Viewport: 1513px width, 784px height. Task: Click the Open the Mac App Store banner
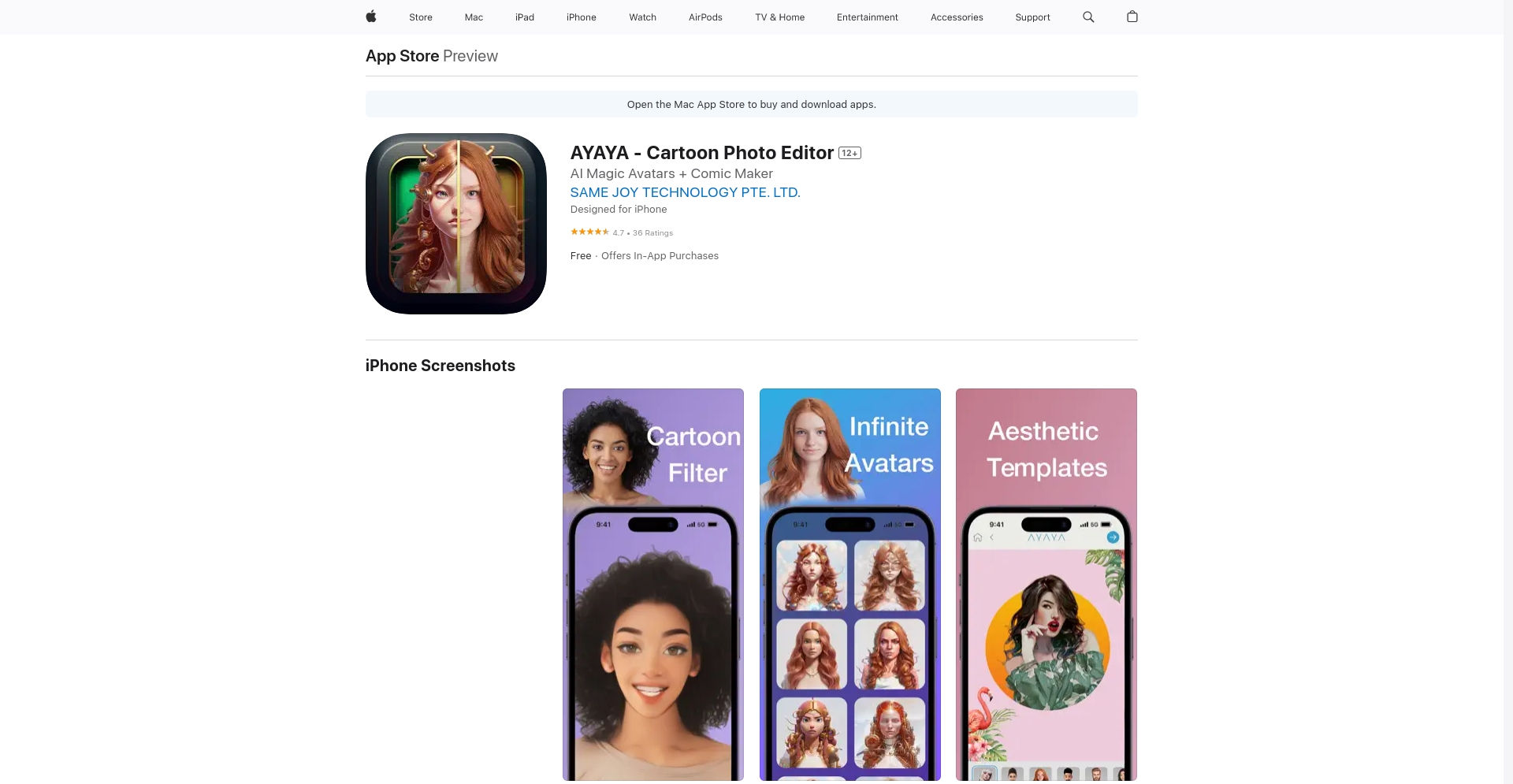pyautogui.click(x=752, y=104)
